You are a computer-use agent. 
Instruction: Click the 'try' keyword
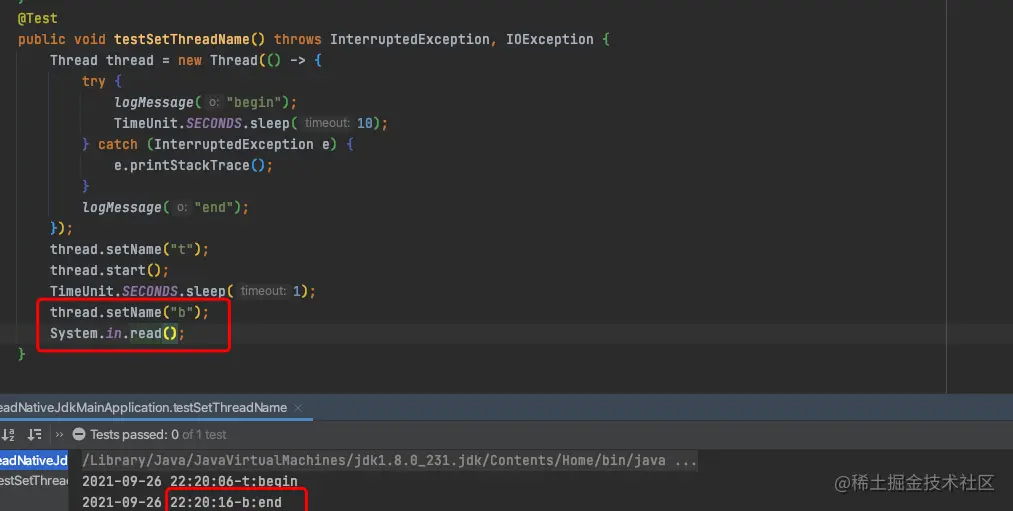coord(94,81)
